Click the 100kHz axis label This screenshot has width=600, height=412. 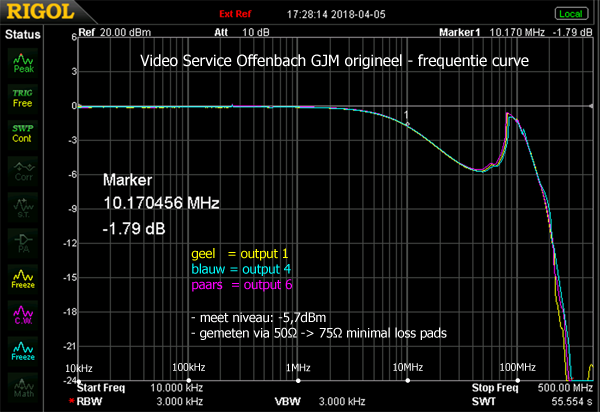coord(189,368)
